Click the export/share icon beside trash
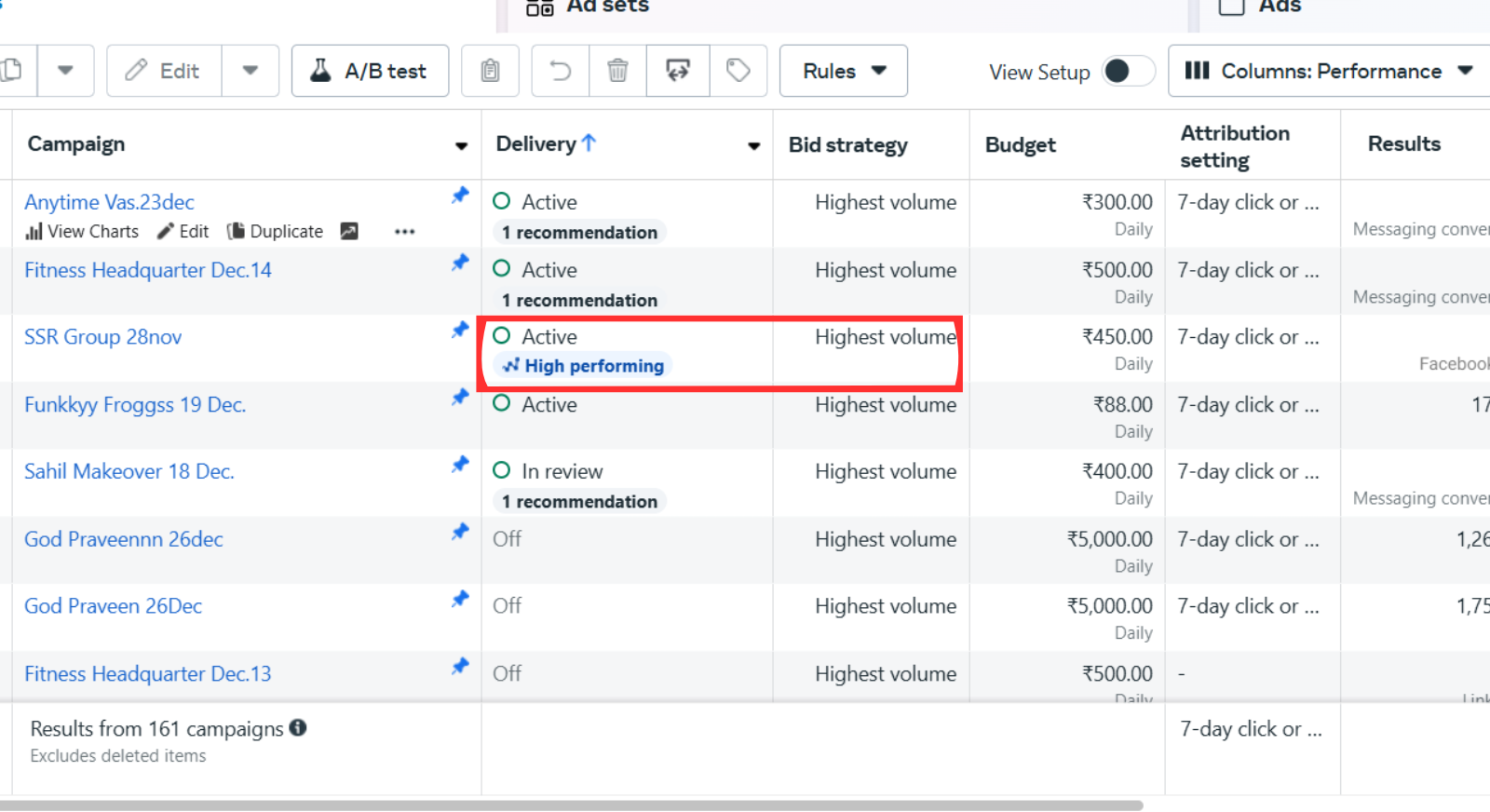The width and height of the screenshot is (1490, 812). tap(677, 71)
